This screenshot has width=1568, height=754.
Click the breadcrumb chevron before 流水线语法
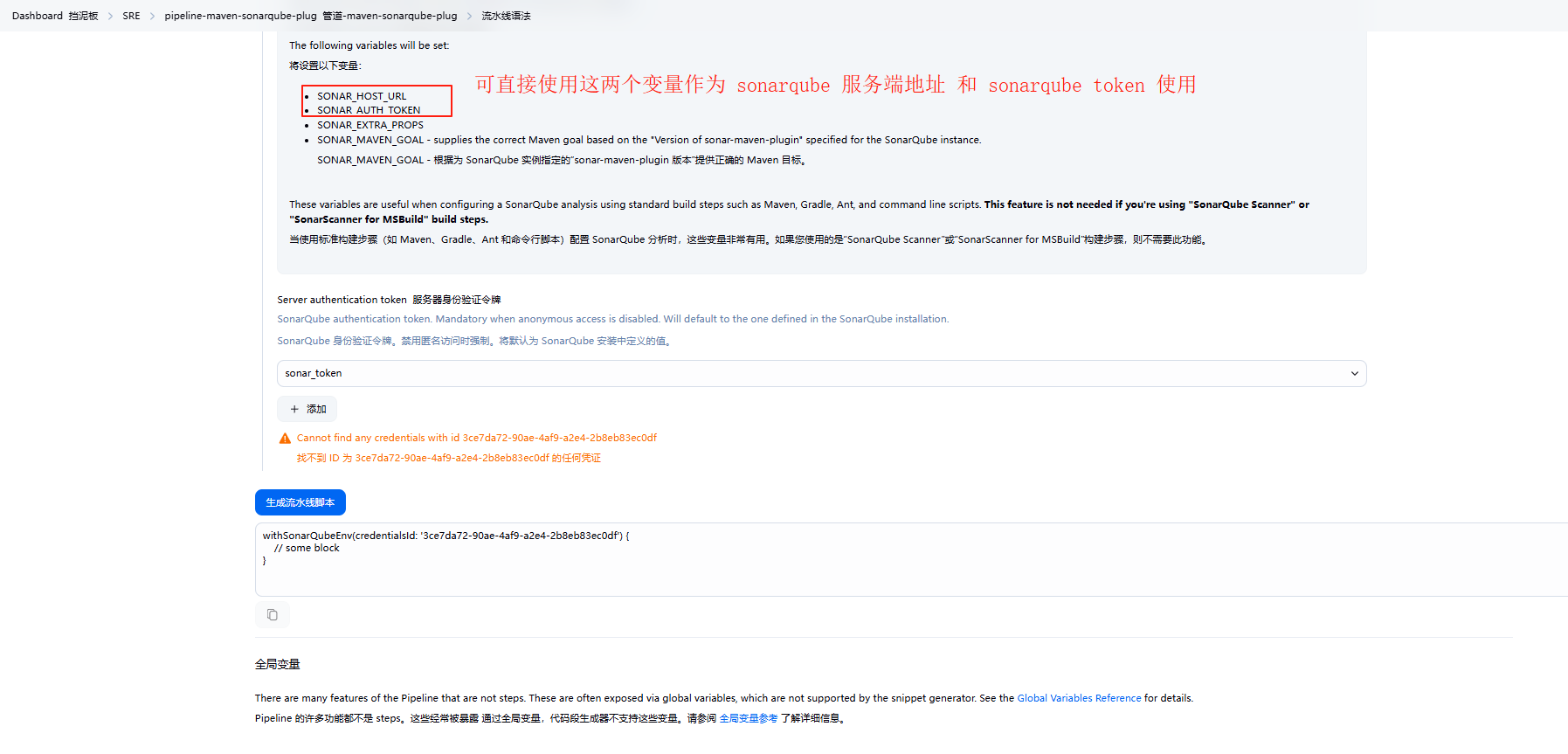(469, 17)
